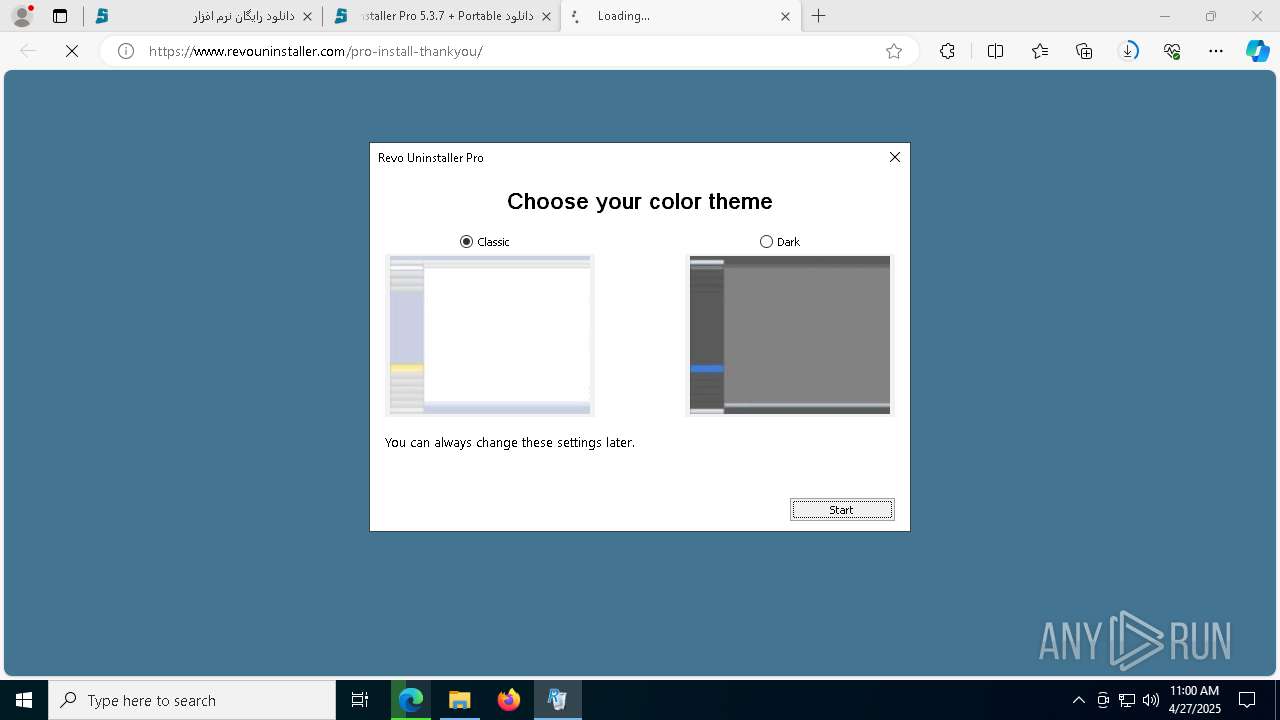The height and width of the screenshot is (720, 1280).
Task: Click the Classic theme preview thumbnail
Action: (x=490, y=335)
